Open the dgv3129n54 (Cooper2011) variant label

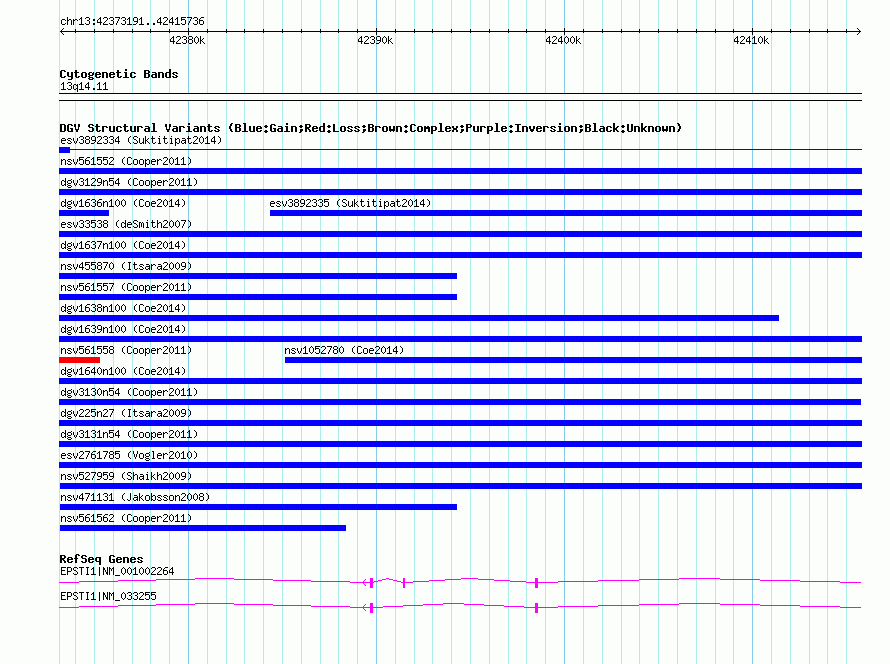[x=129, y=182]
